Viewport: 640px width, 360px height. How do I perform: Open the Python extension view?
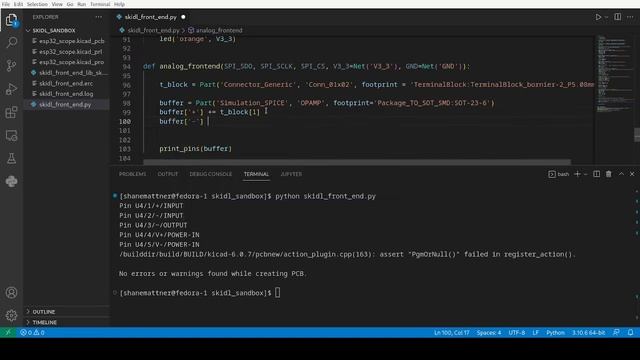[x=11, y=181]
